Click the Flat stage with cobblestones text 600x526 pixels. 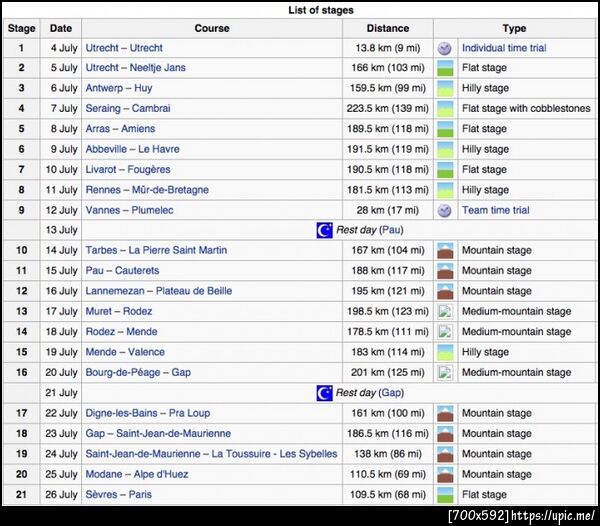tap(526, 108)
